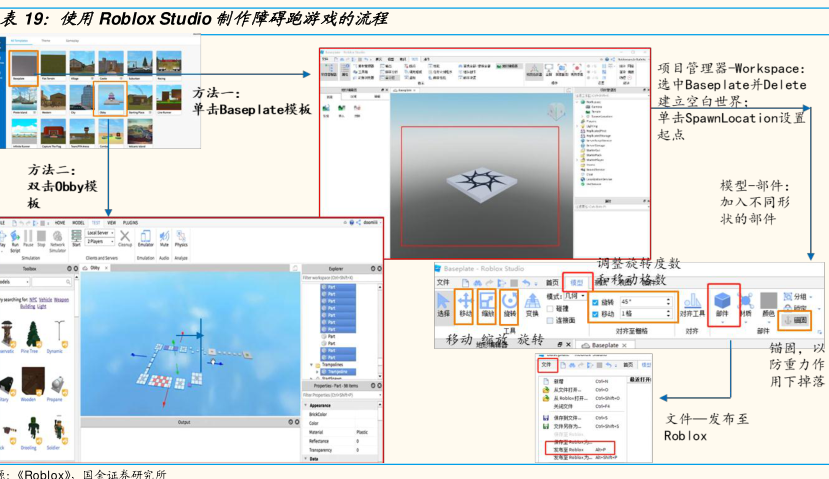
Task: Select the 旋转 (Rotate) tool
Action: 509,305
